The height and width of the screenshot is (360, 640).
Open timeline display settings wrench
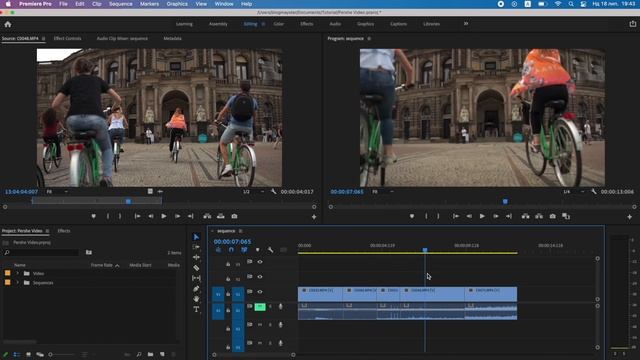[270, 250]
